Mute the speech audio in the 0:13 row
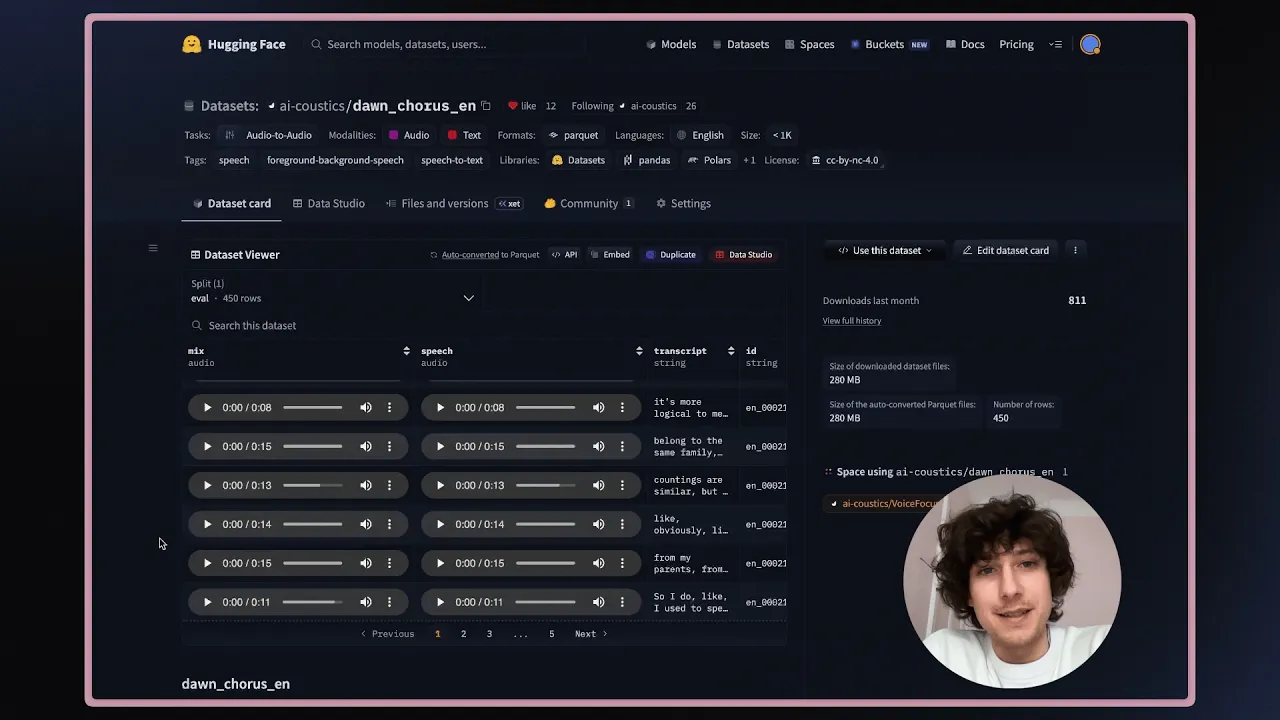1280x720 pixels. [x=598, y=485]
